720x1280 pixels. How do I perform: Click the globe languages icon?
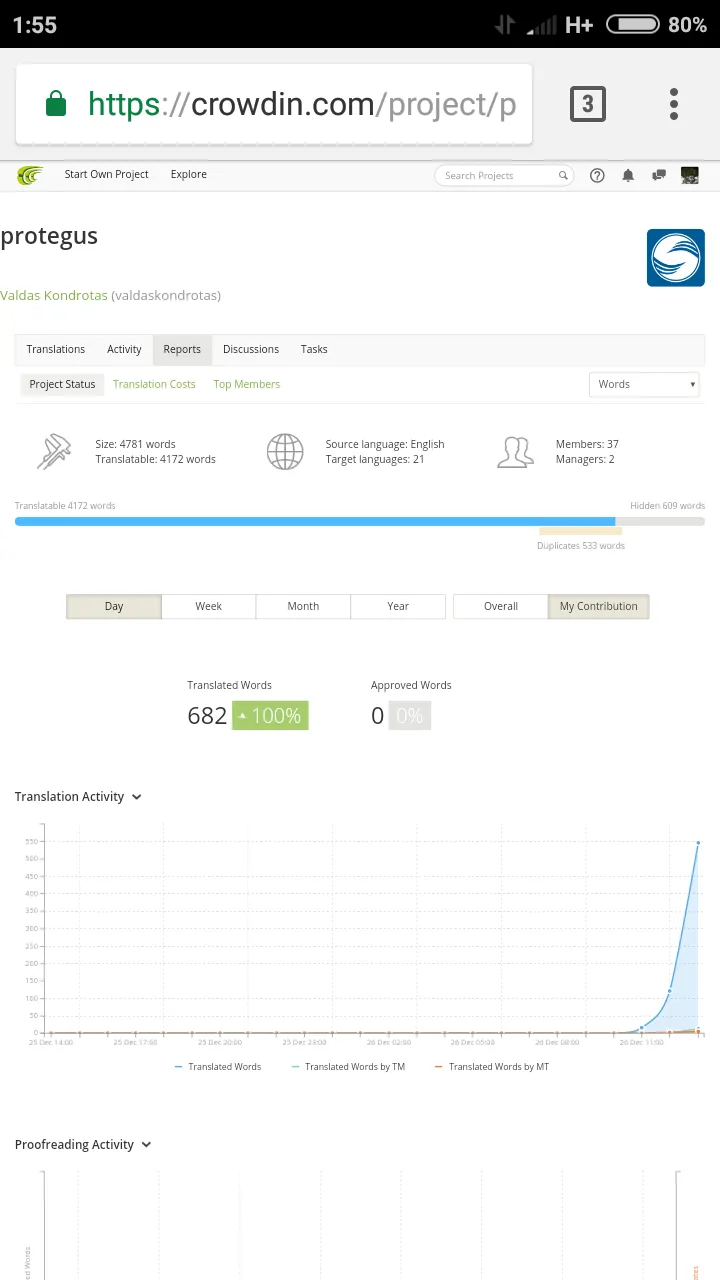pos(285,452)
